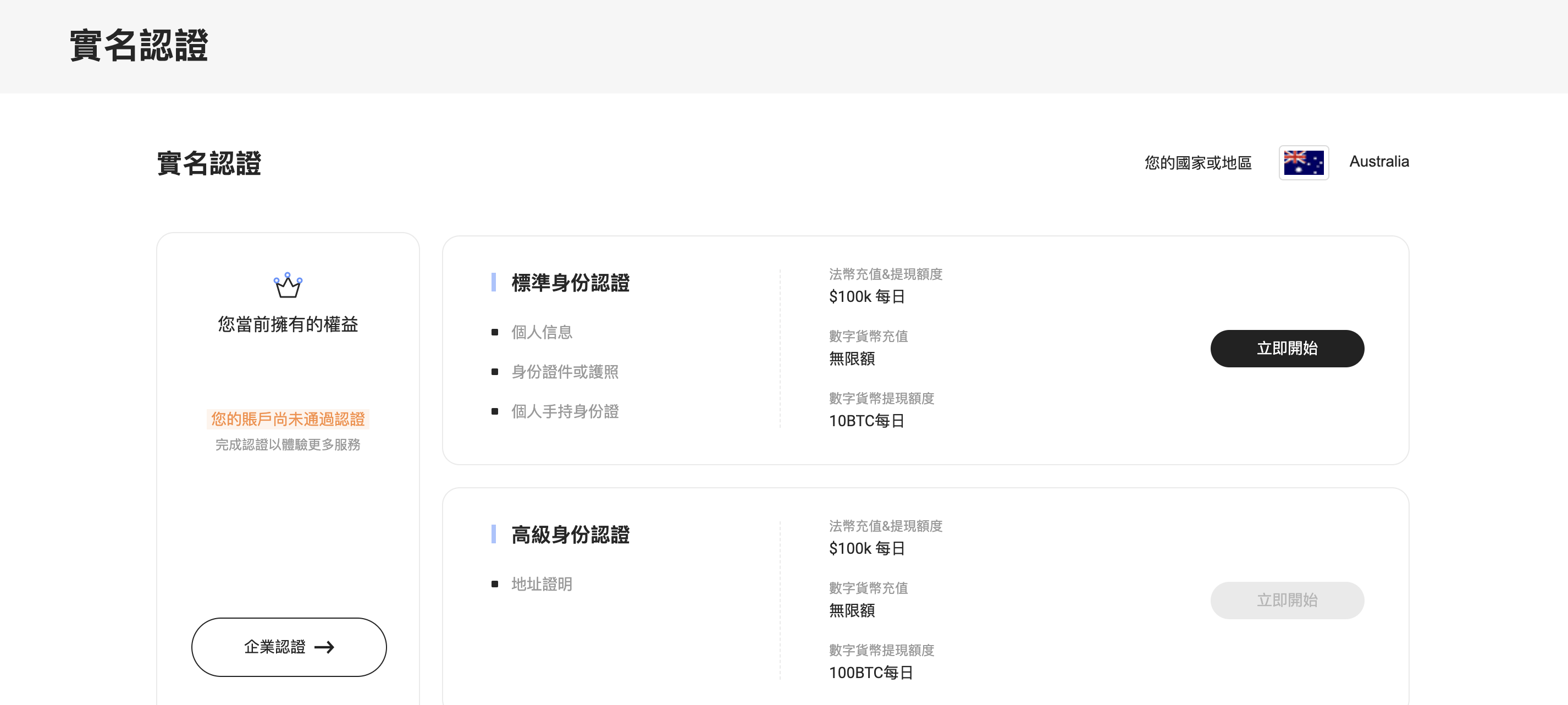Select the 個人信息 requirement item
This screenshot has width=1568, height=705.
point(541,332)
